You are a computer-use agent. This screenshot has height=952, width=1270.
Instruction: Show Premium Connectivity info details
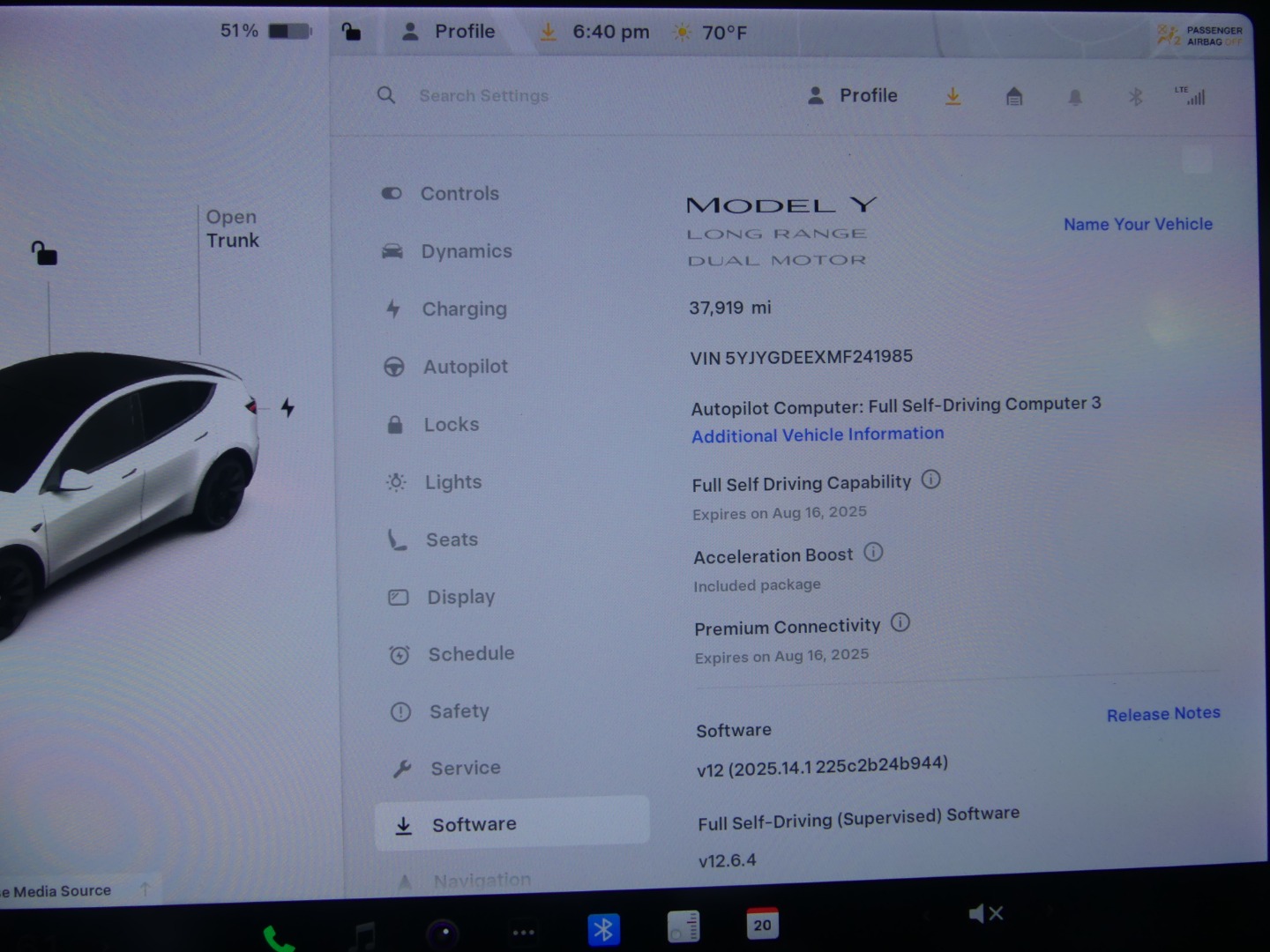900,623
